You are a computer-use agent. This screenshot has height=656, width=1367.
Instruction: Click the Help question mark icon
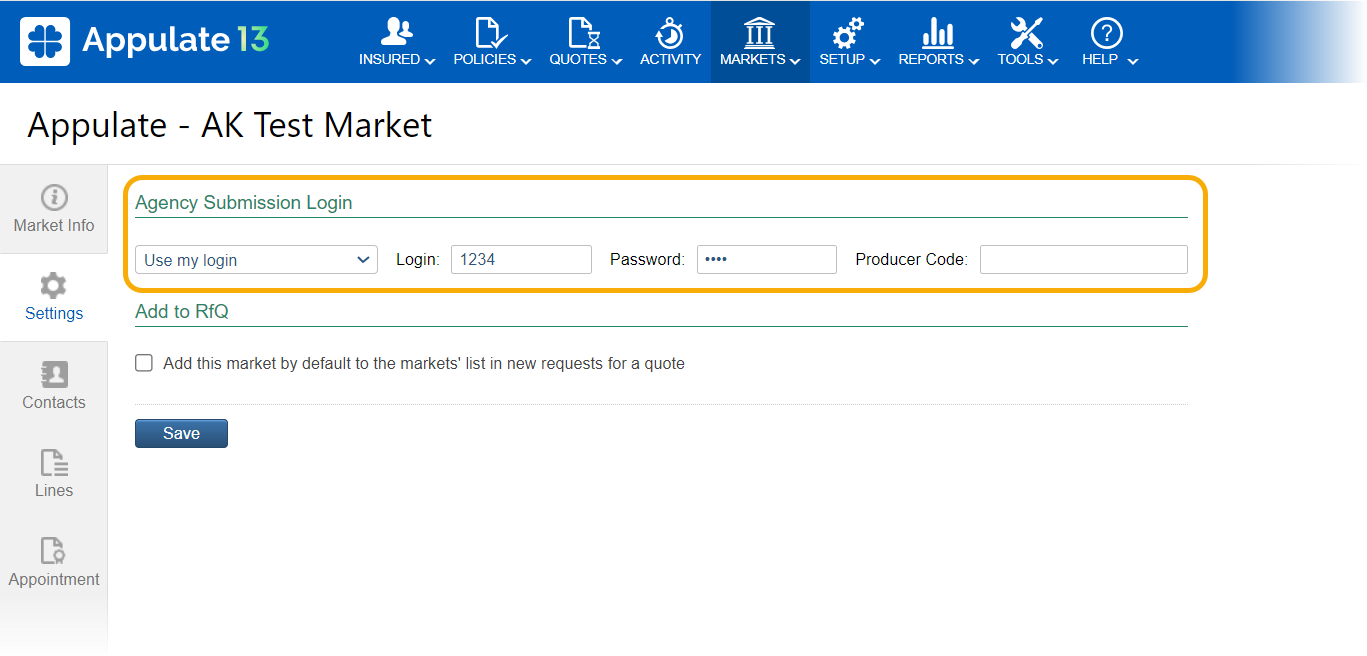[1106, 32]
